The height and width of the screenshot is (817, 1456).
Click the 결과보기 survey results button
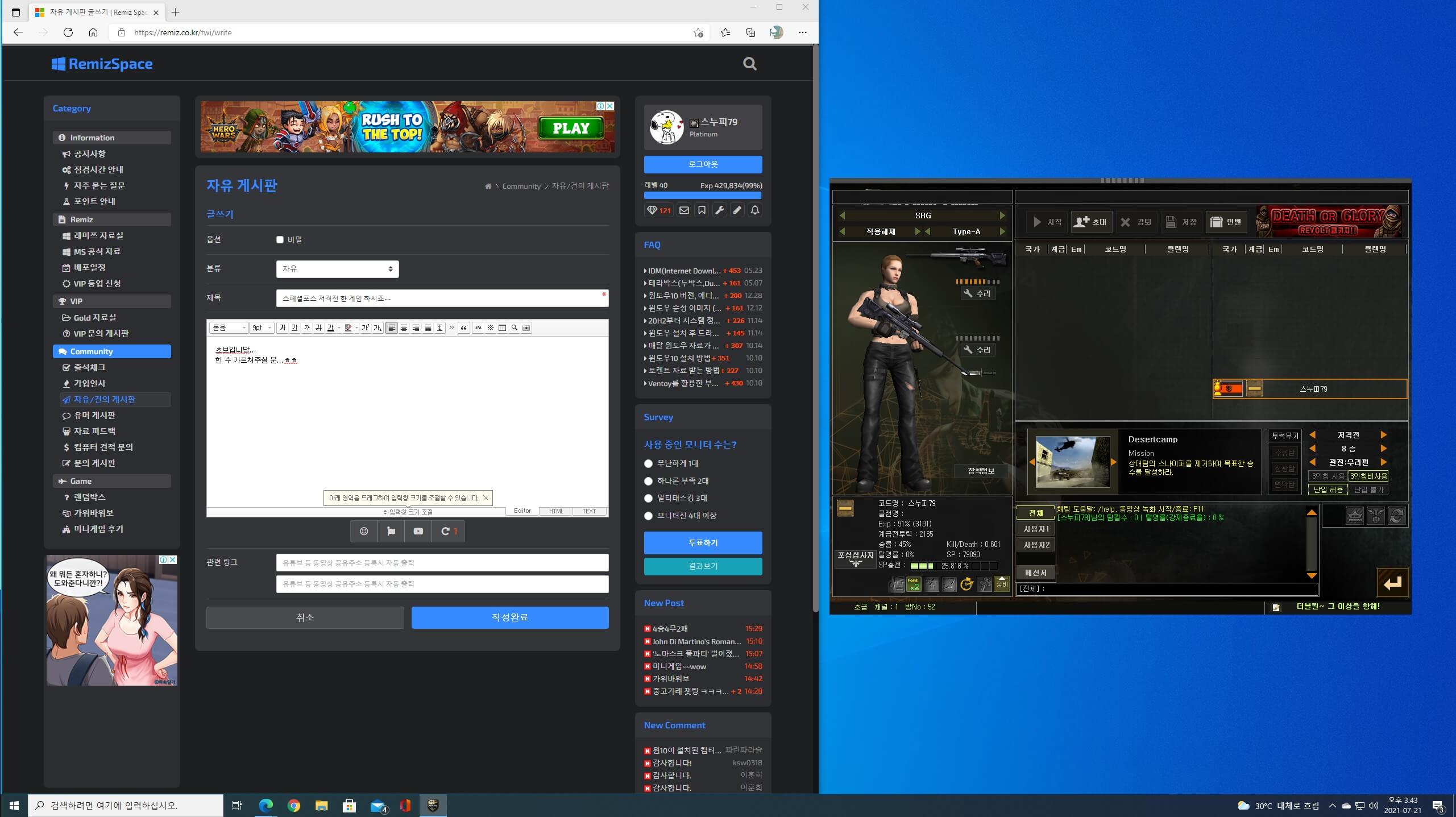(x=703, y=566)
